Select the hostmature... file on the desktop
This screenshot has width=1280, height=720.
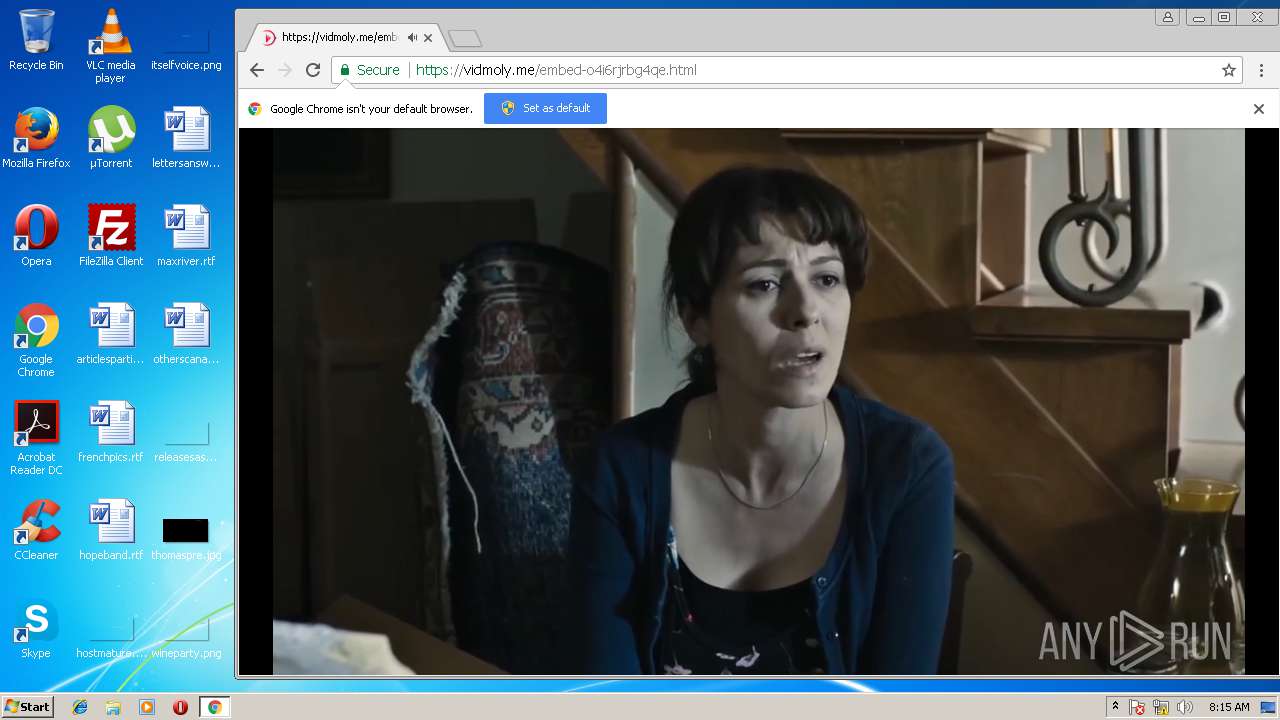[x=110, y=640]
